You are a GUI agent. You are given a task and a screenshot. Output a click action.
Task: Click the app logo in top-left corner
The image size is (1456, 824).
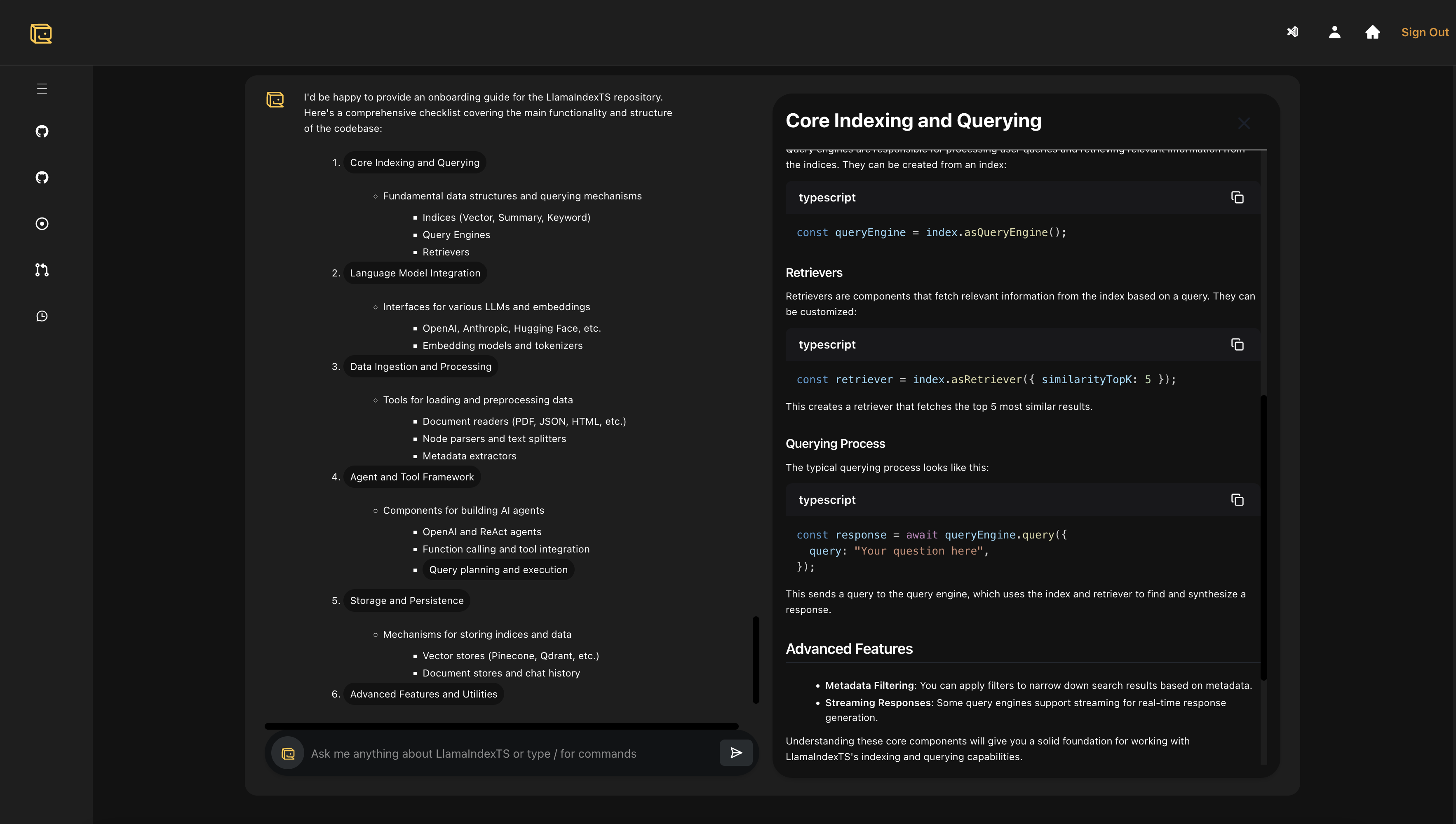(x=41, y=33)
